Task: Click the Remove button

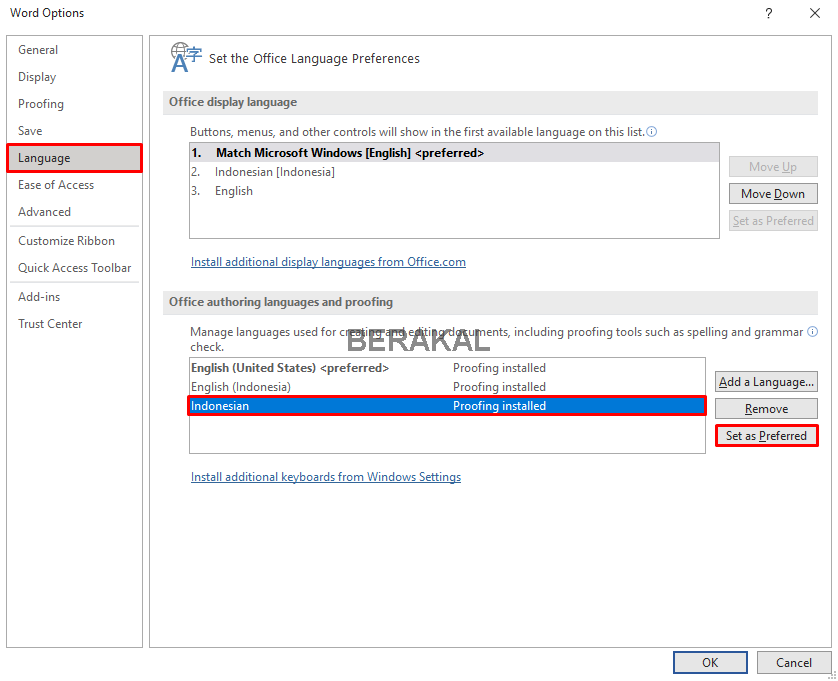Action: click(766, 409)
